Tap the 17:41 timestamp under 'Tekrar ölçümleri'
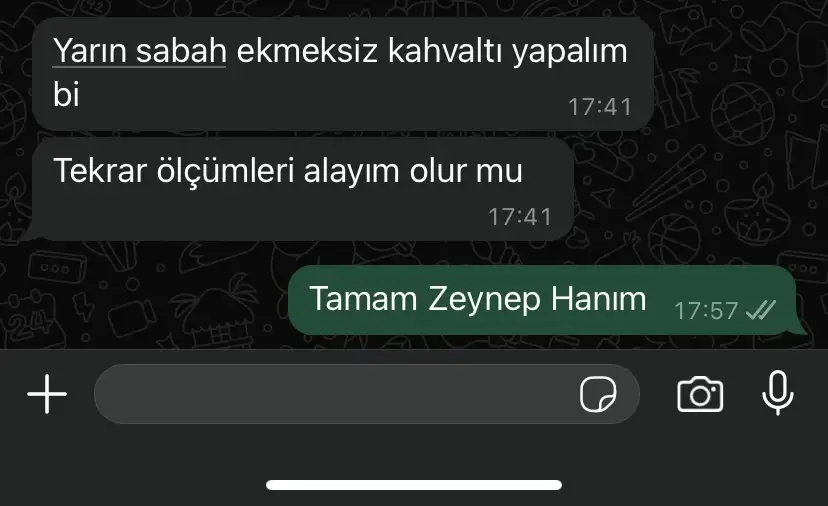Viewport: 828px width, 506px height. click(x=520, y=217)
